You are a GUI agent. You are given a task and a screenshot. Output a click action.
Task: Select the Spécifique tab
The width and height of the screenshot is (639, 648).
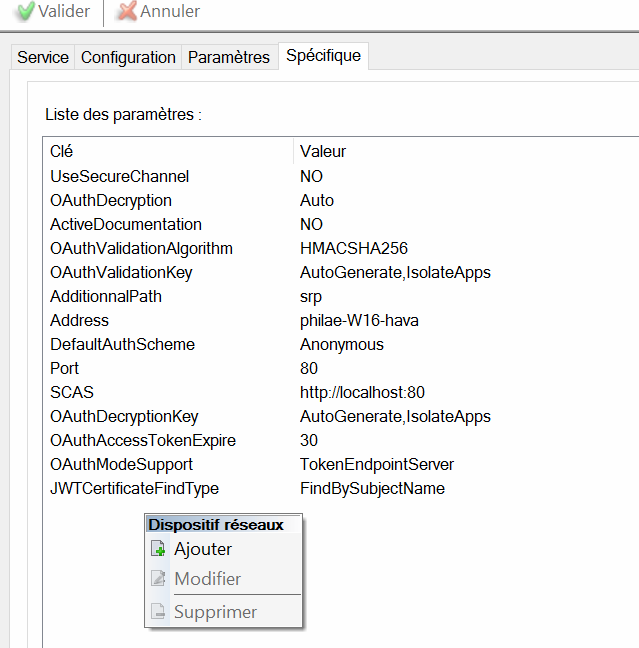323,56
